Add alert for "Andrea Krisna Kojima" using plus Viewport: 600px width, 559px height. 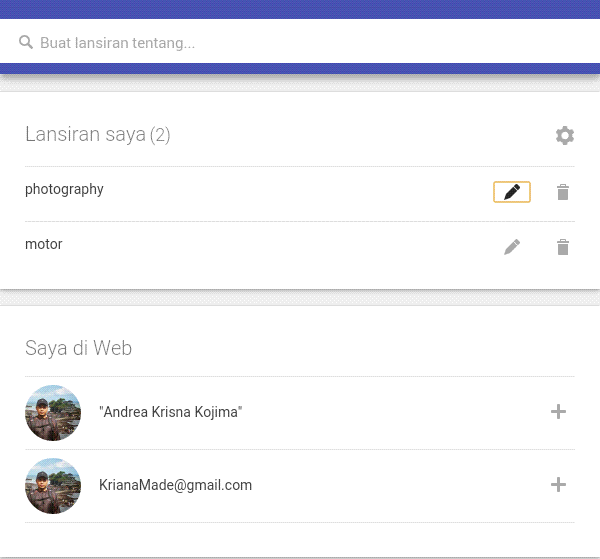(559, 412)
